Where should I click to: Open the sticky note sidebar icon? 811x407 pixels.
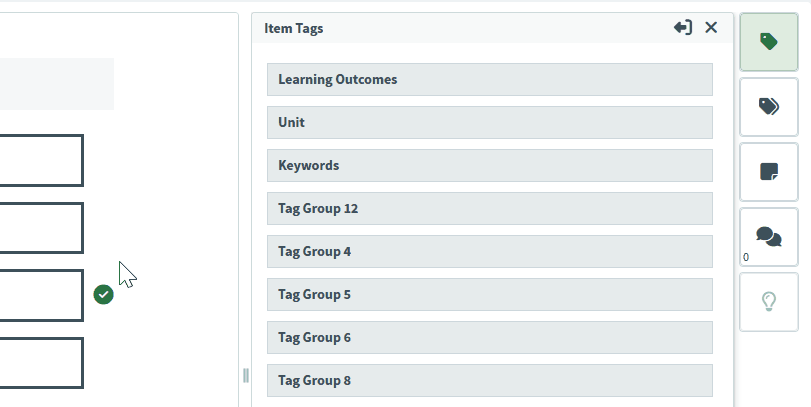point(768,172)
